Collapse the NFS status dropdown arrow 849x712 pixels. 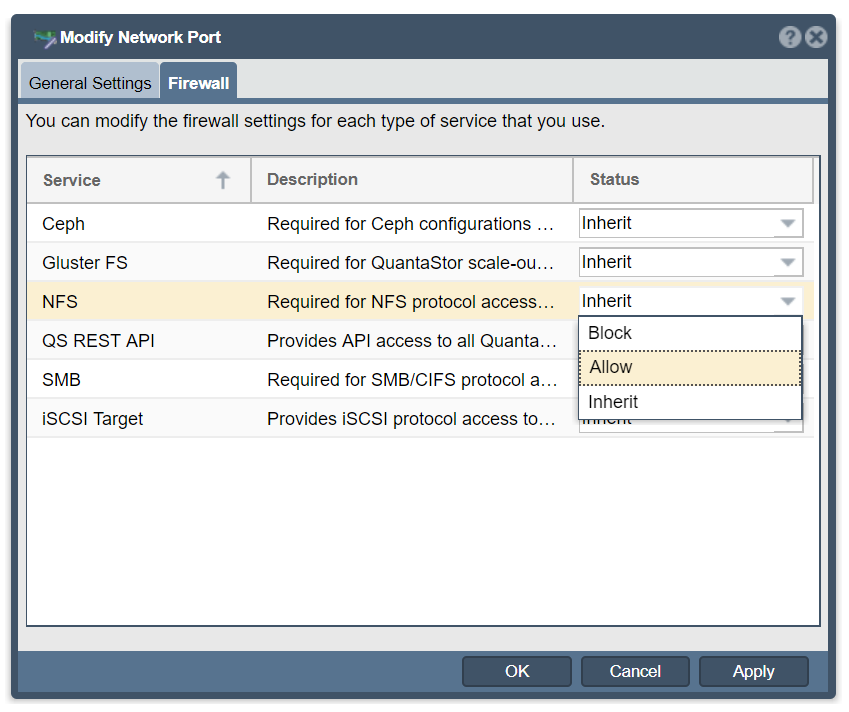(788, 301)
